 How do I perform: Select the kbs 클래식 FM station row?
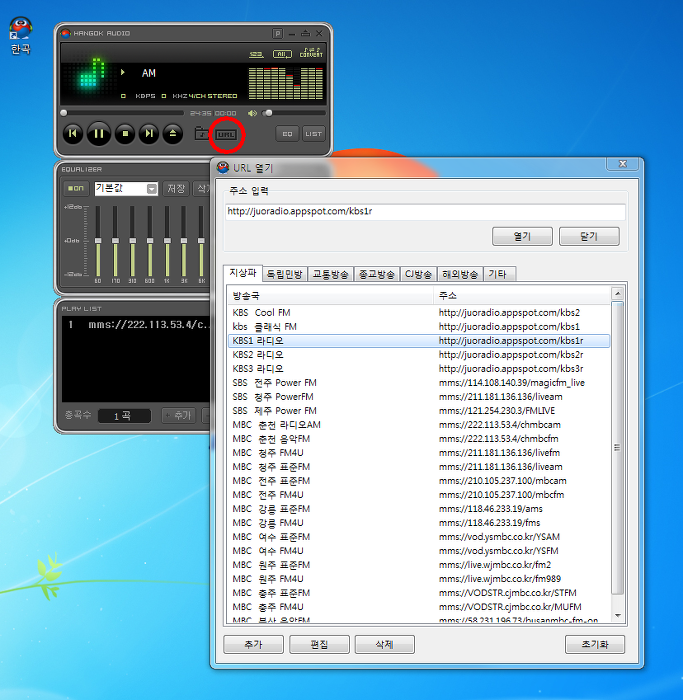[x=419, y=327]
